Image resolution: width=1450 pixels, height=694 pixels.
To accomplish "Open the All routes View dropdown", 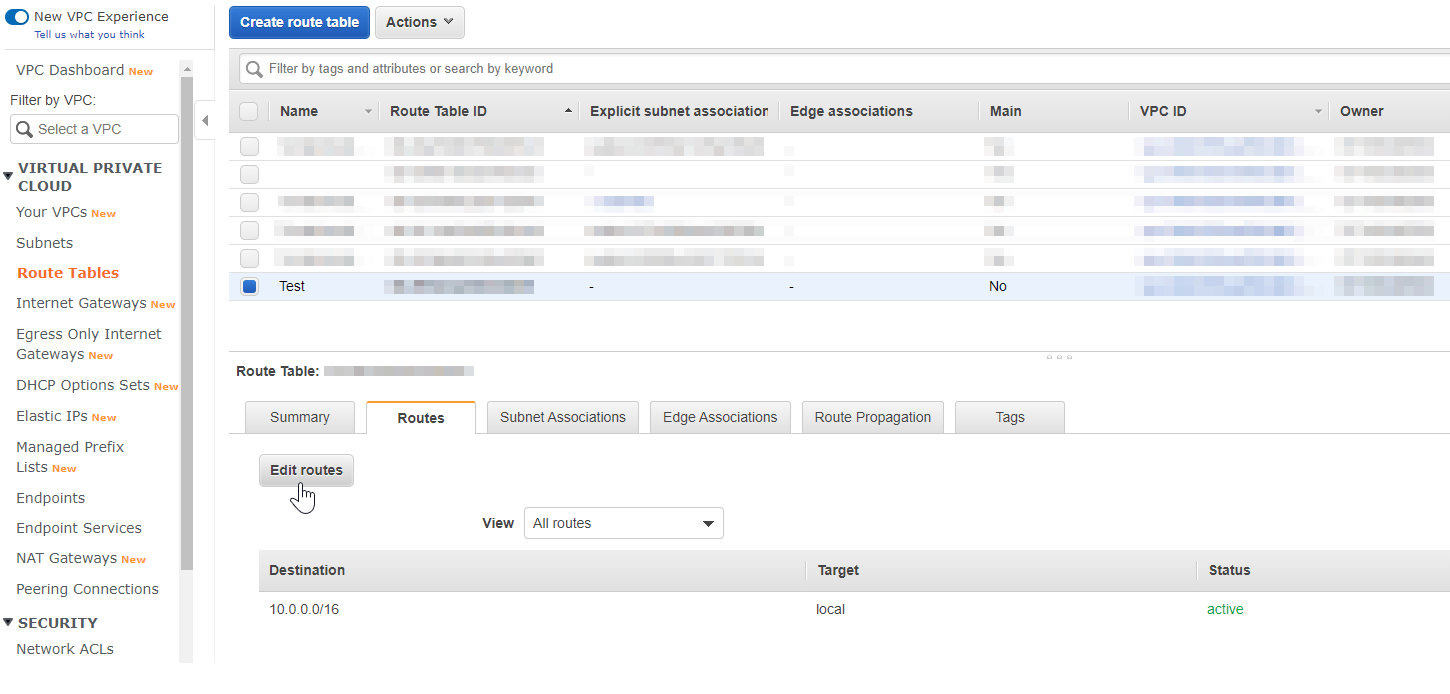I will [624, 523].
